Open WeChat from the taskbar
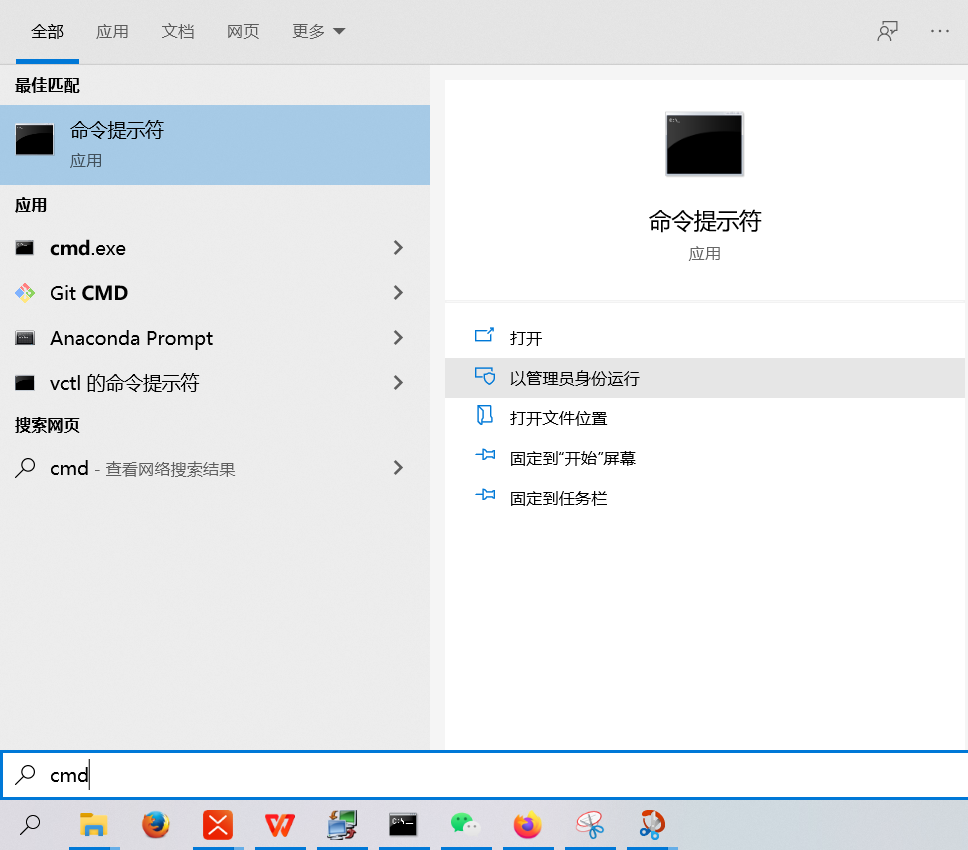The height and width of the screenshot is (850, 968). tap(465, 825)
